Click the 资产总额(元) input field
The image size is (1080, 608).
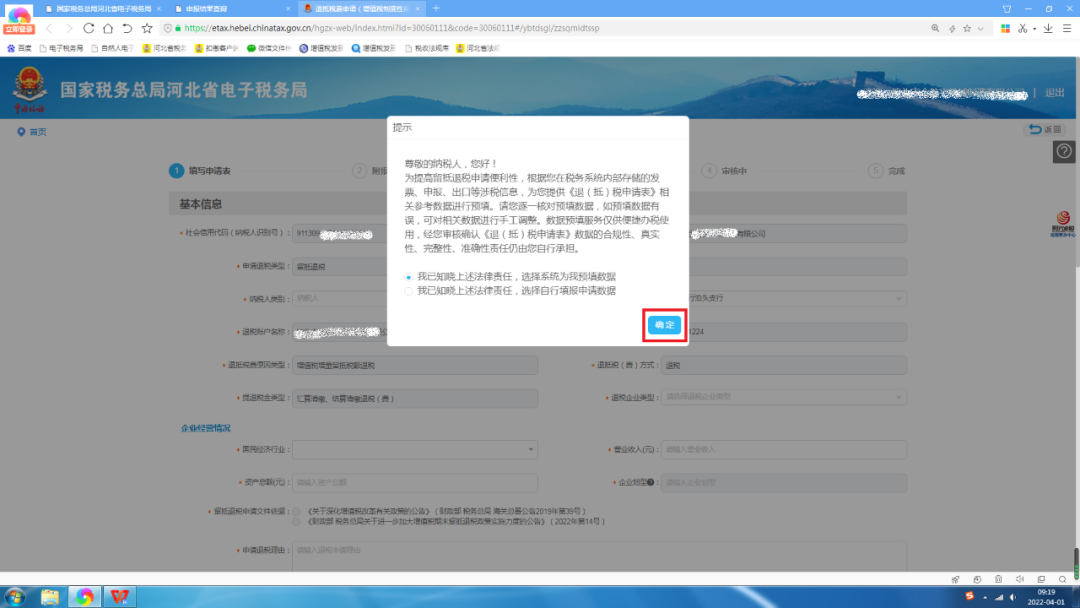tap(415, 483)
